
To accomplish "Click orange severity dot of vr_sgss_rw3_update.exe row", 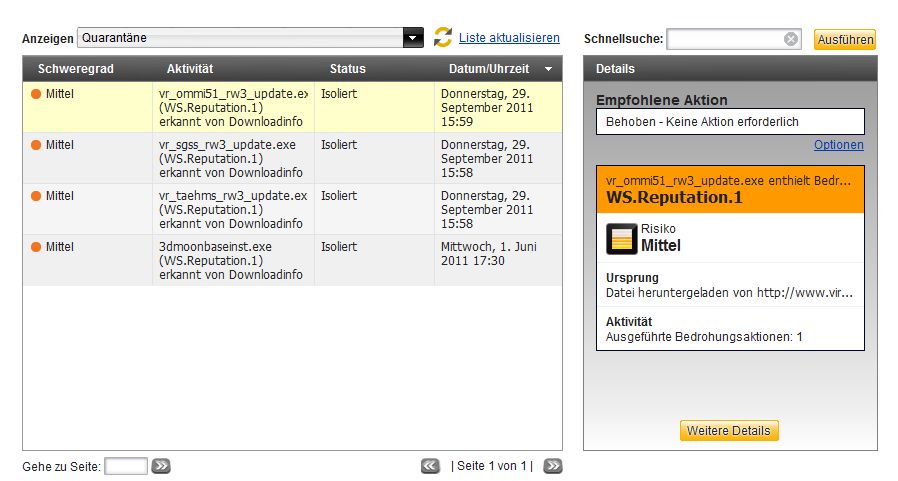I will click(x=36, y=145).
